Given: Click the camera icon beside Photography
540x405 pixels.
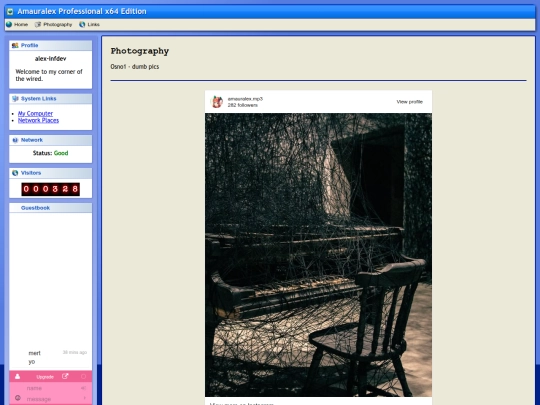Looking at the screenshot, I should [38, 24].
